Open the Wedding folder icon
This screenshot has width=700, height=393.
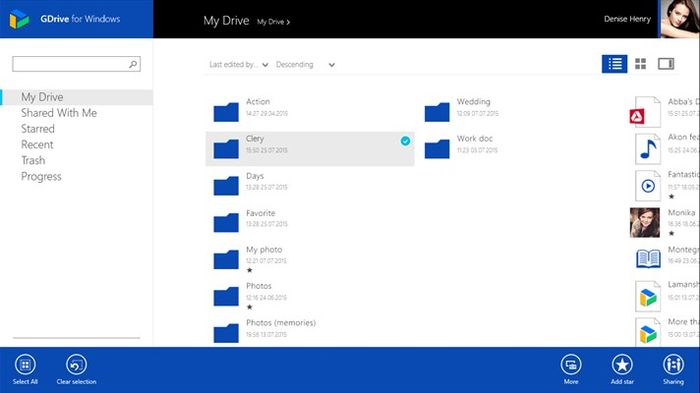click(x=437, y=112)
